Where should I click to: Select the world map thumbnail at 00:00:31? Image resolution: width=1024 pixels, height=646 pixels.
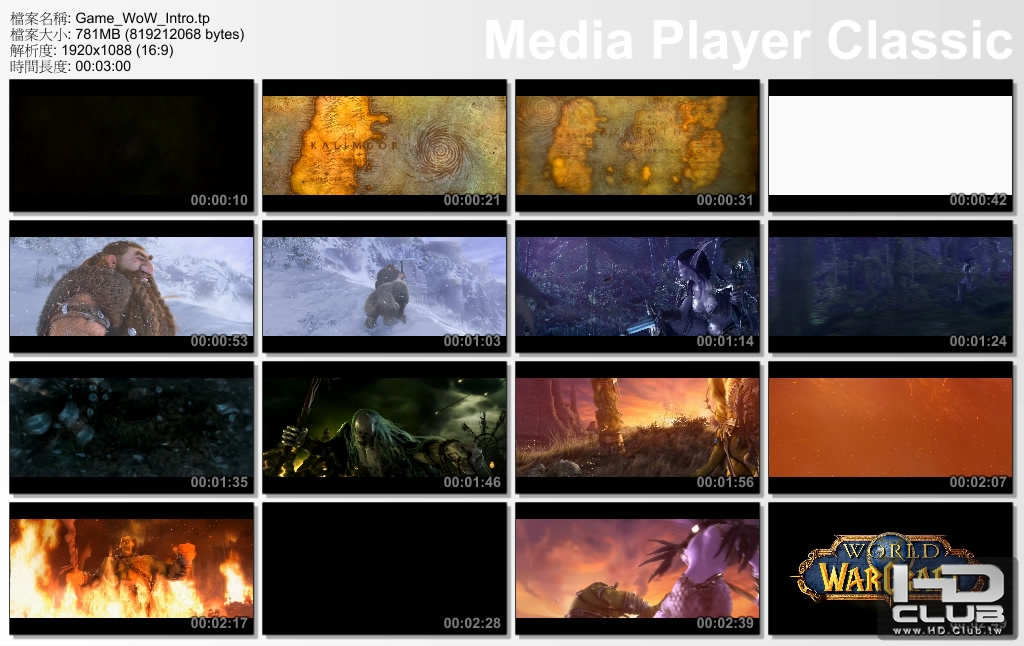coord(637,145)
